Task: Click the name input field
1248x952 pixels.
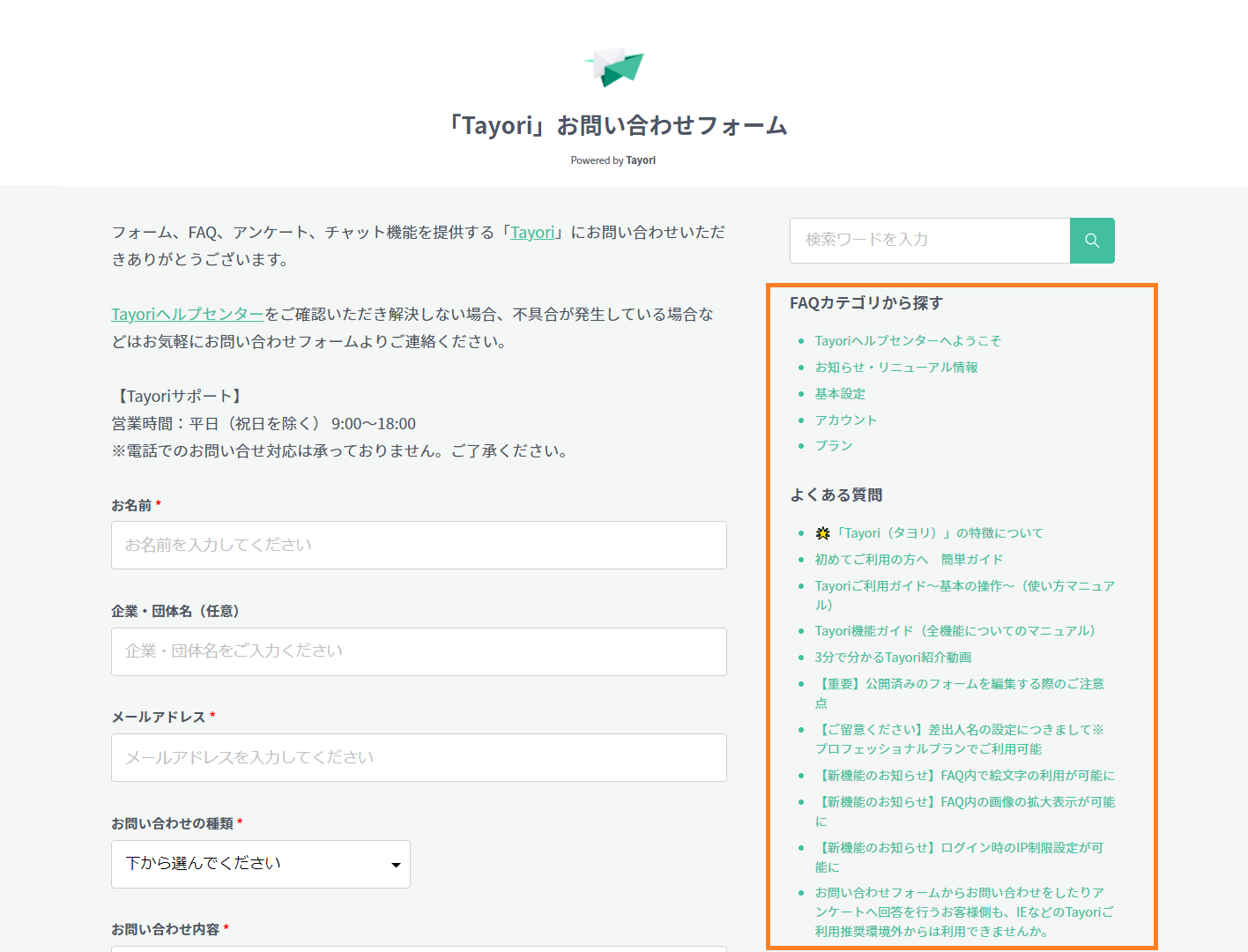Action: [419, 545]
